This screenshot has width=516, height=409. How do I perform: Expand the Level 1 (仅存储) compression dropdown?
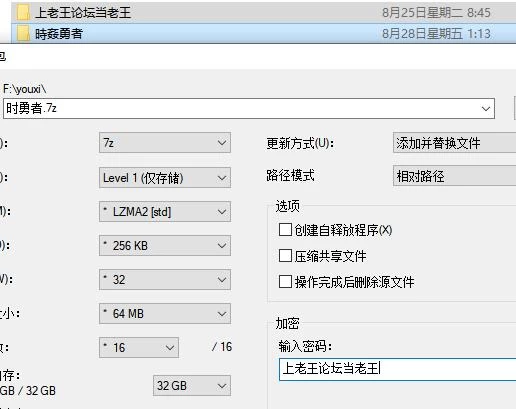[165, 178]
